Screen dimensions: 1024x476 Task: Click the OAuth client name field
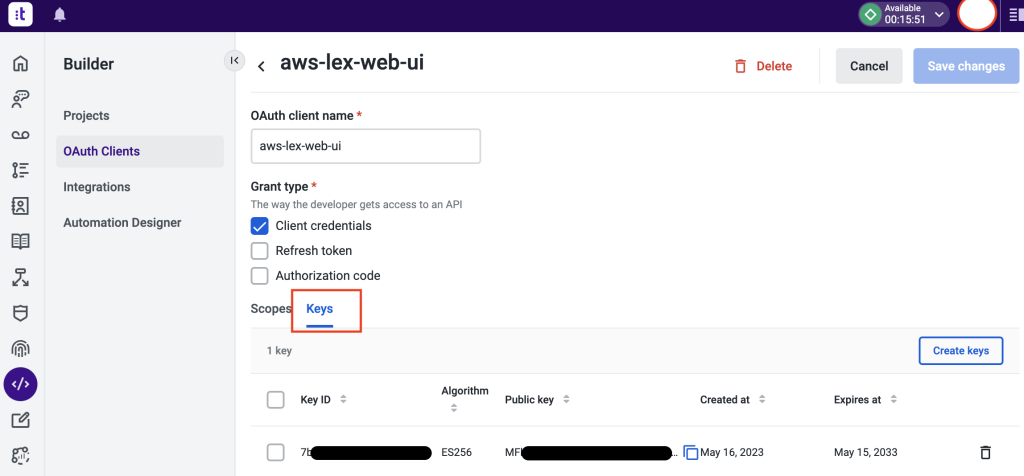(366, 146)
